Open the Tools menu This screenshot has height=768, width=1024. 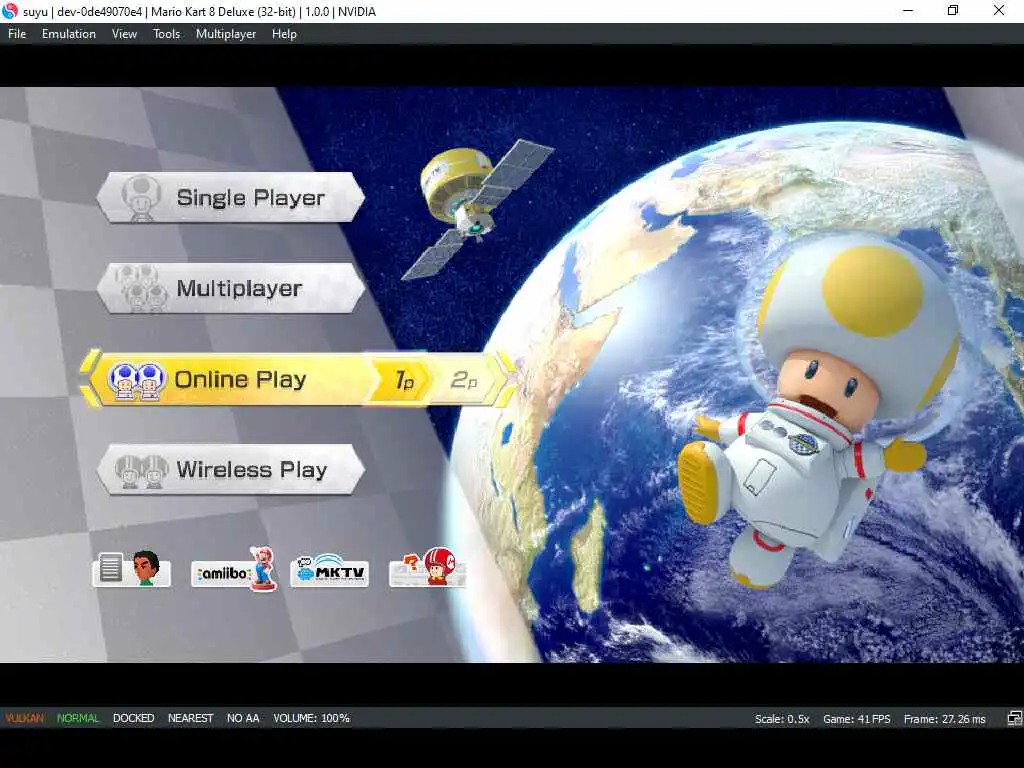tap(167, 34)
